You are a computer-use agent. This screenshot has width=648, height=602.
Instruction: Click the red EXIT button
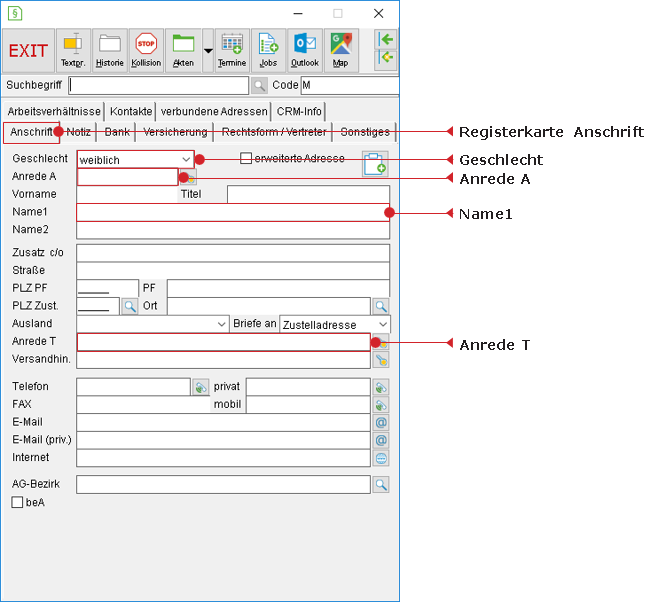tap(29, 51)
